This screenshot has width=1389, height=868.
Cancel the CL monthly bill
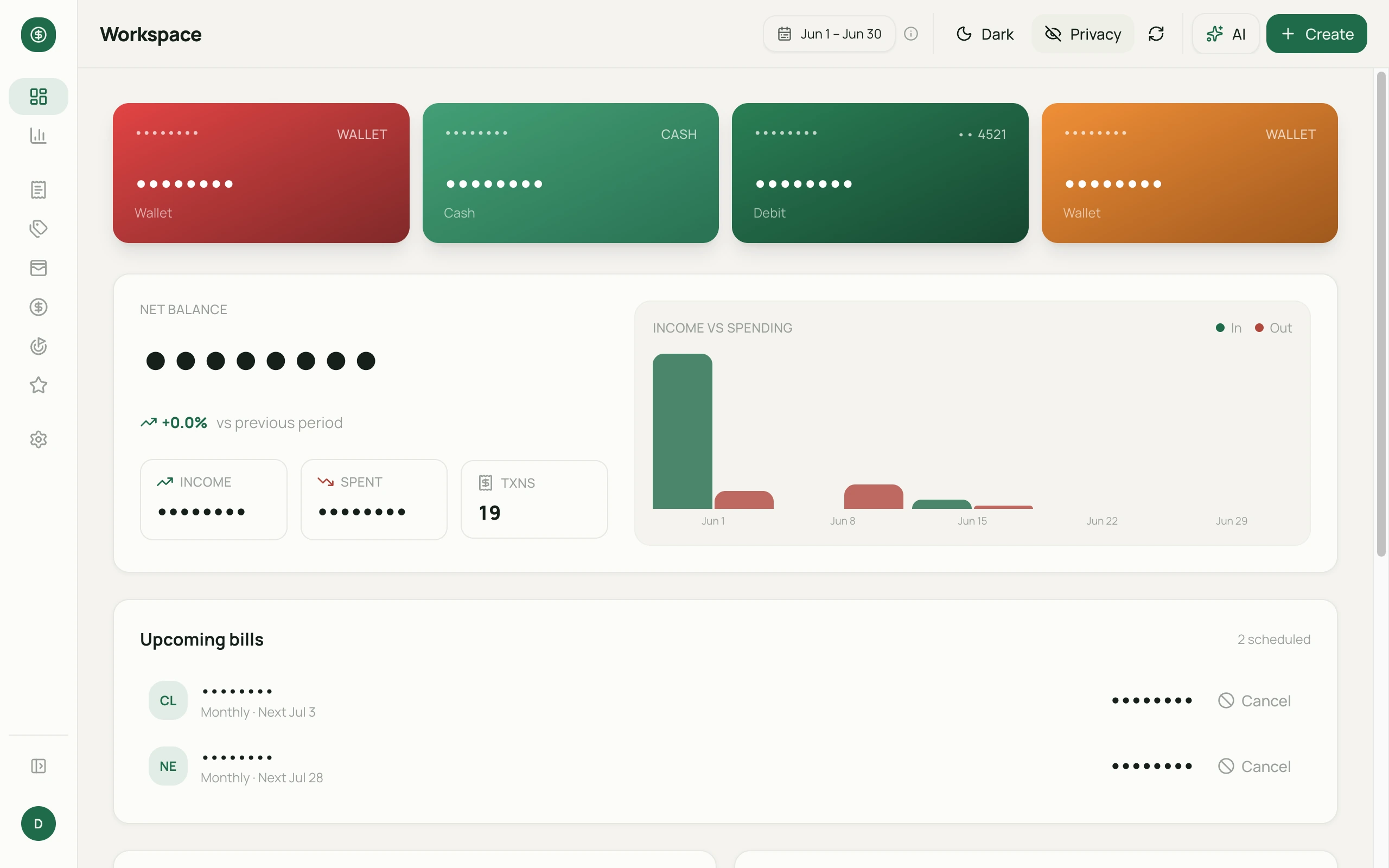pos(1254,701)
